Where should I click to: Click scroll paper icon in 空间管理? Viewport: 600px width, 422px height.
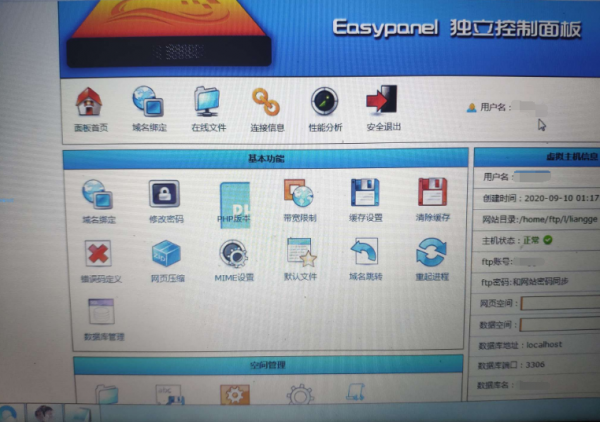pyautogui.click(x=355, y=393)
